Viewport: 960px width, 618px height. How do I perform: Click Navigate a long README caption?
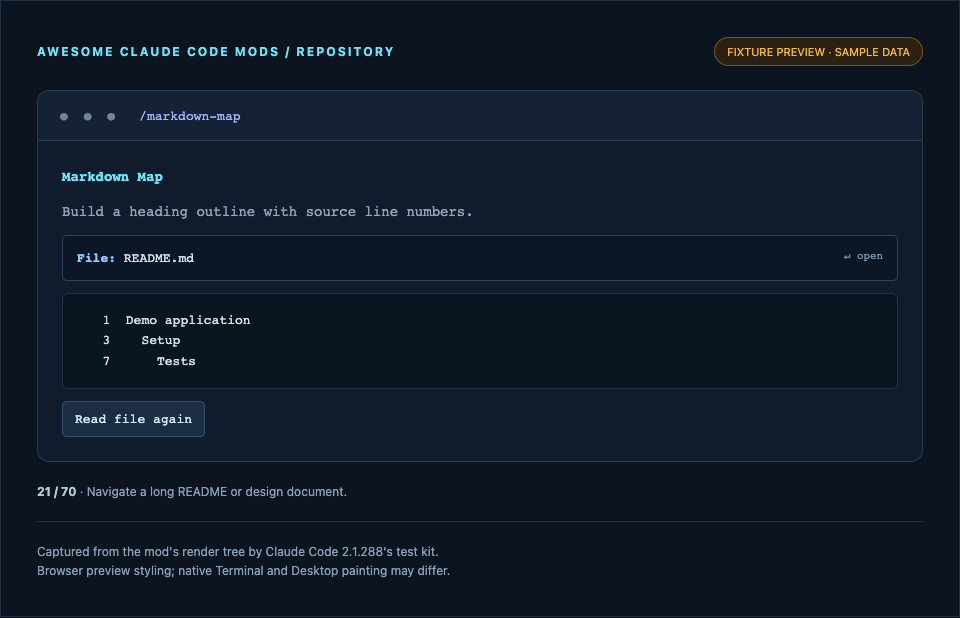coord(217,492)
